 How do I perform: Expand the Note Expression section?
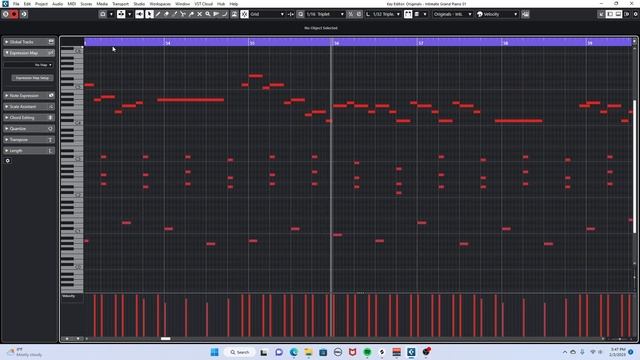pos(7,96)
